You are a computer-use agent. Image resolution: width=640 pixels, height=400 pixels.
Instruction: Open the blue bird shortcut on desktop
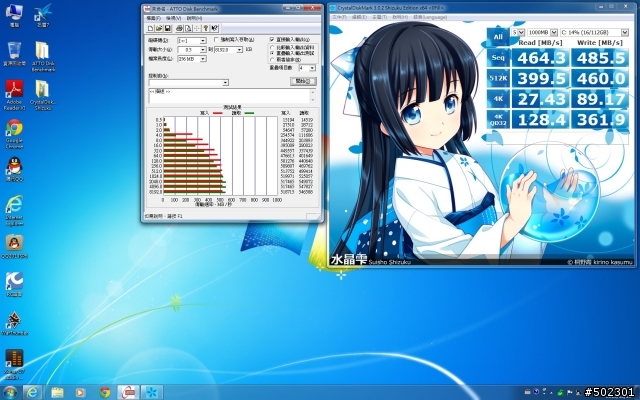coord(43,16)
